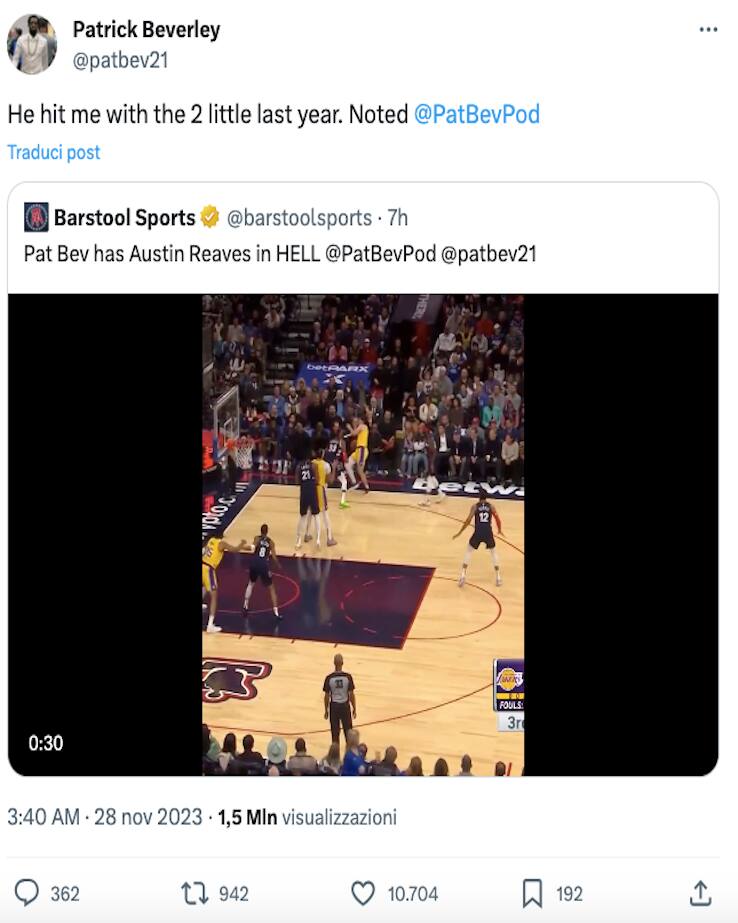Click the repost arrows icon
The image size is (738, 923).
[x=193, y=892]
